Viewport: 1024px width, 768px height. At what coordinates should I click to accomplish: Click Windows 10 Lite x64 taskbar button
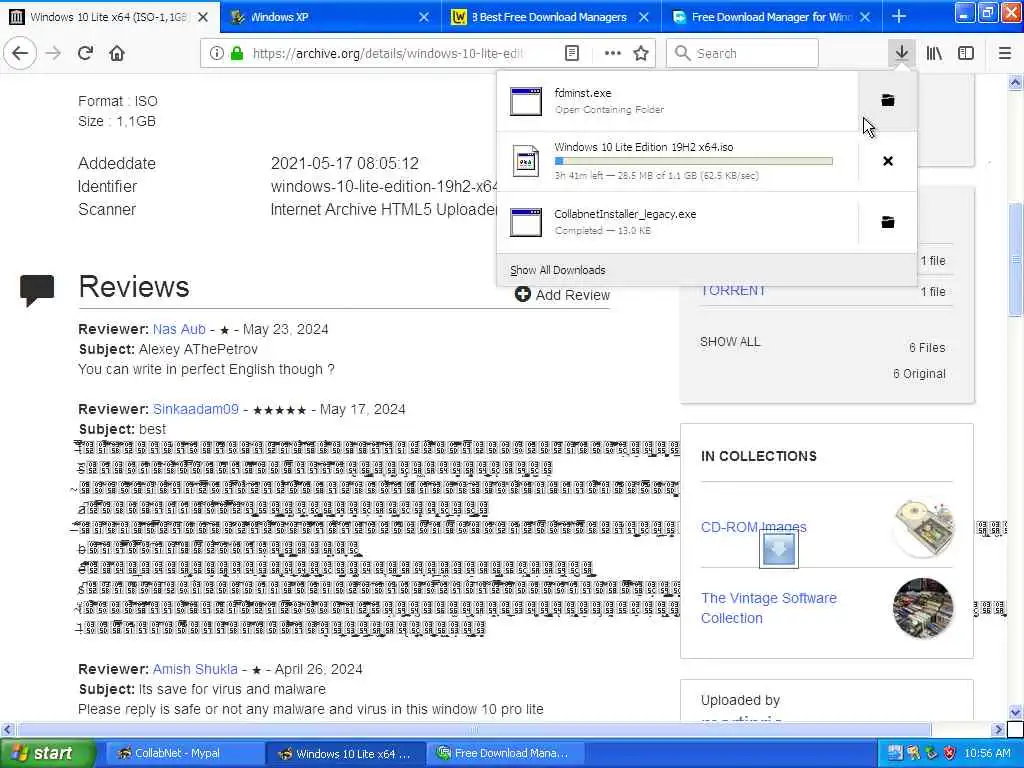pyautogui.click(x=345, y=753)
